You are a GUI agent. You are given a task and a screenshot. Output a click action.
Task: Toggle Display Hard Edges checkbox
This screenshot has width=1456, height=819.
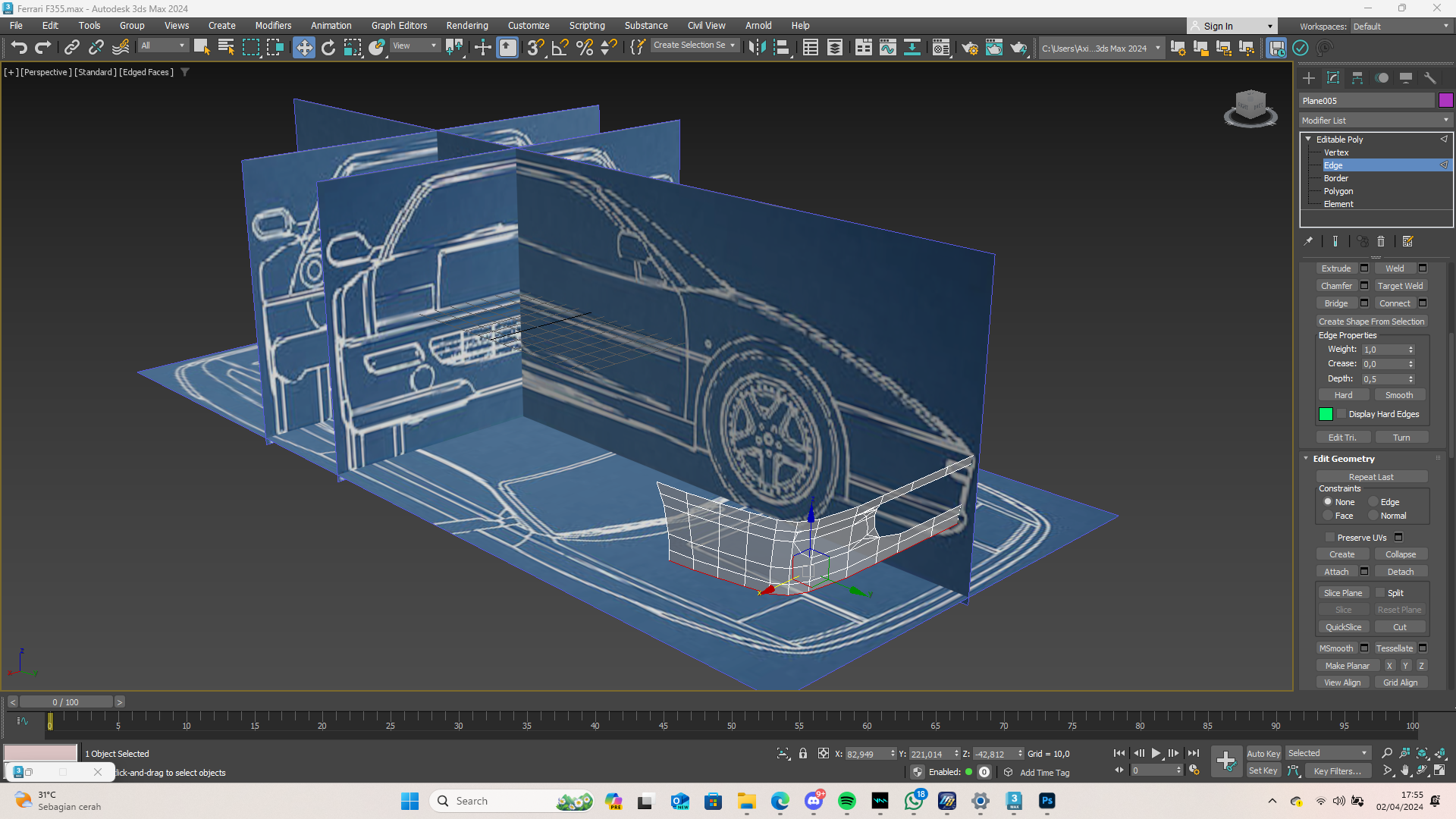pos(1341,414)
